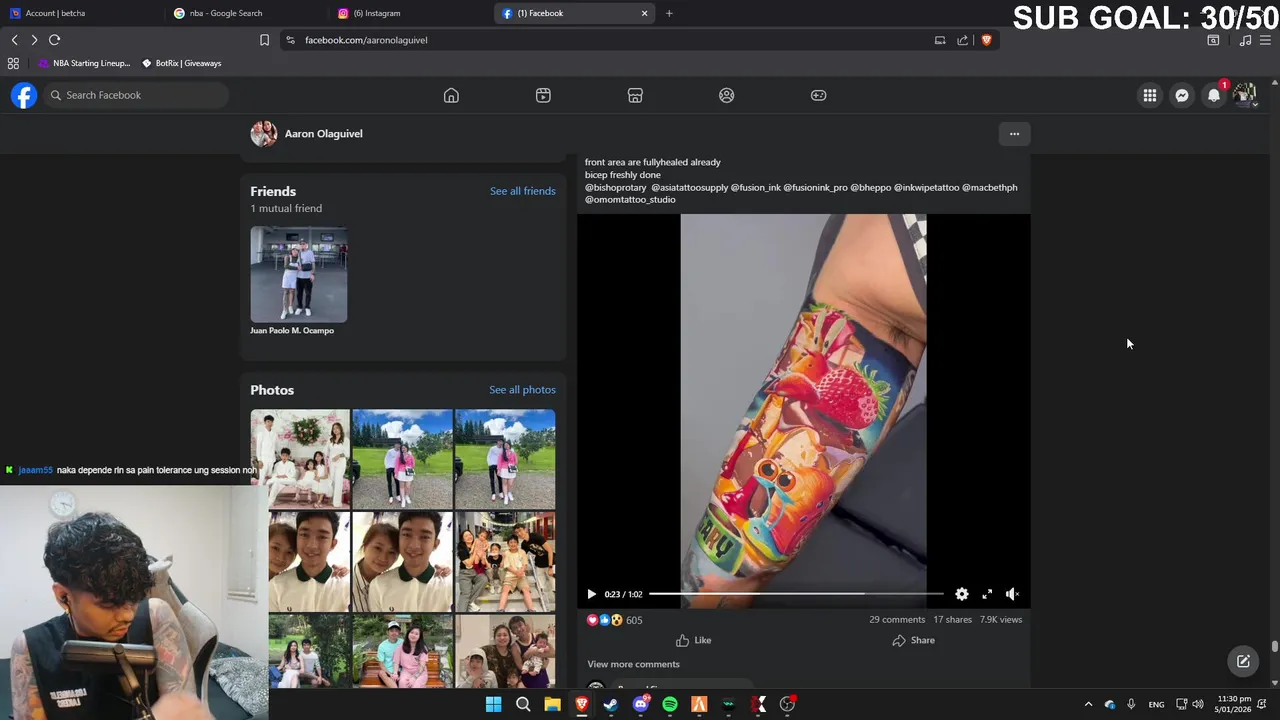1280x720 pixels.
Task: Open NBA Starting Lineup bookmark
Action: pos(84,63)
